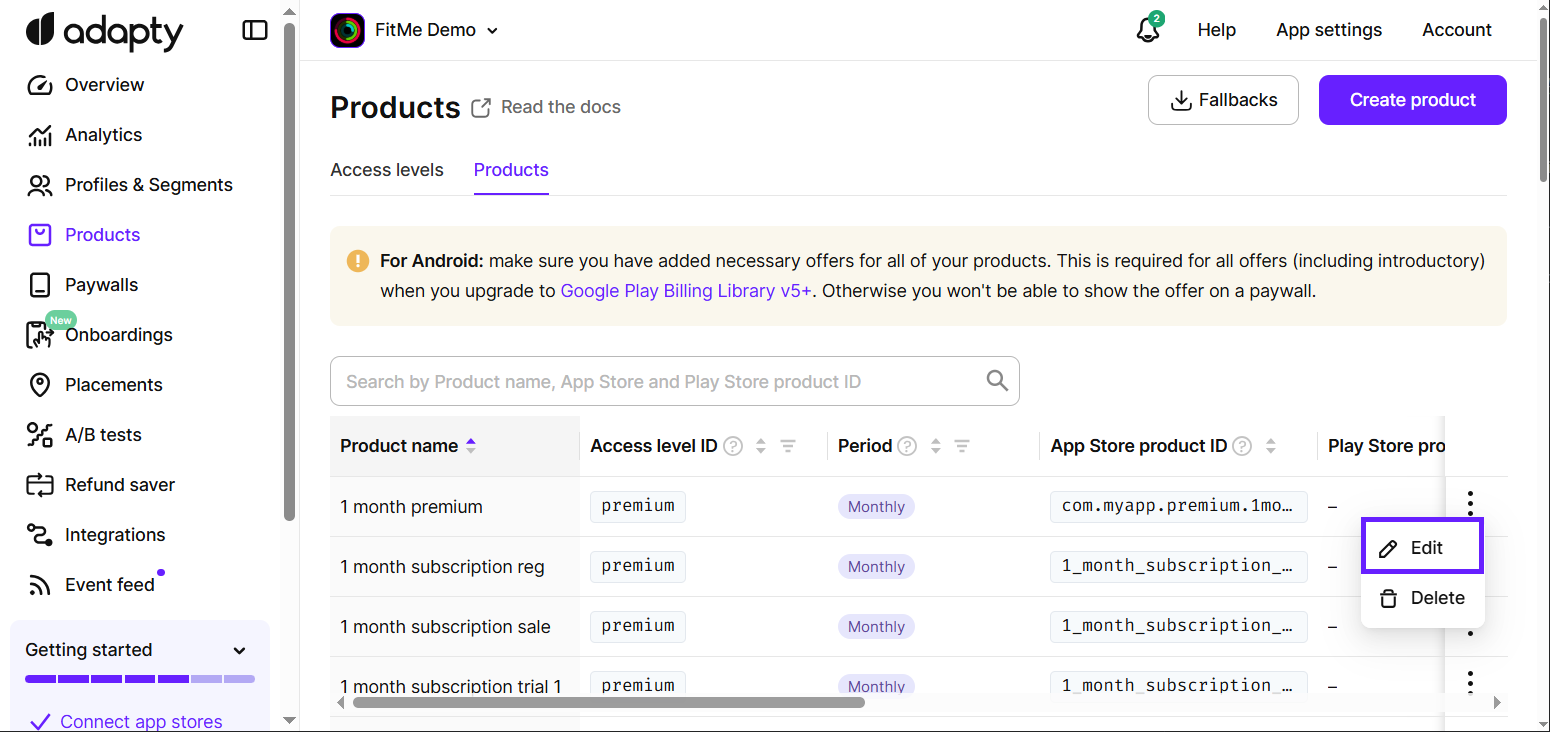Toggle the sidebar collapse icon
The width and height of the screenshot is (1550, 732).
click(255, 30)
